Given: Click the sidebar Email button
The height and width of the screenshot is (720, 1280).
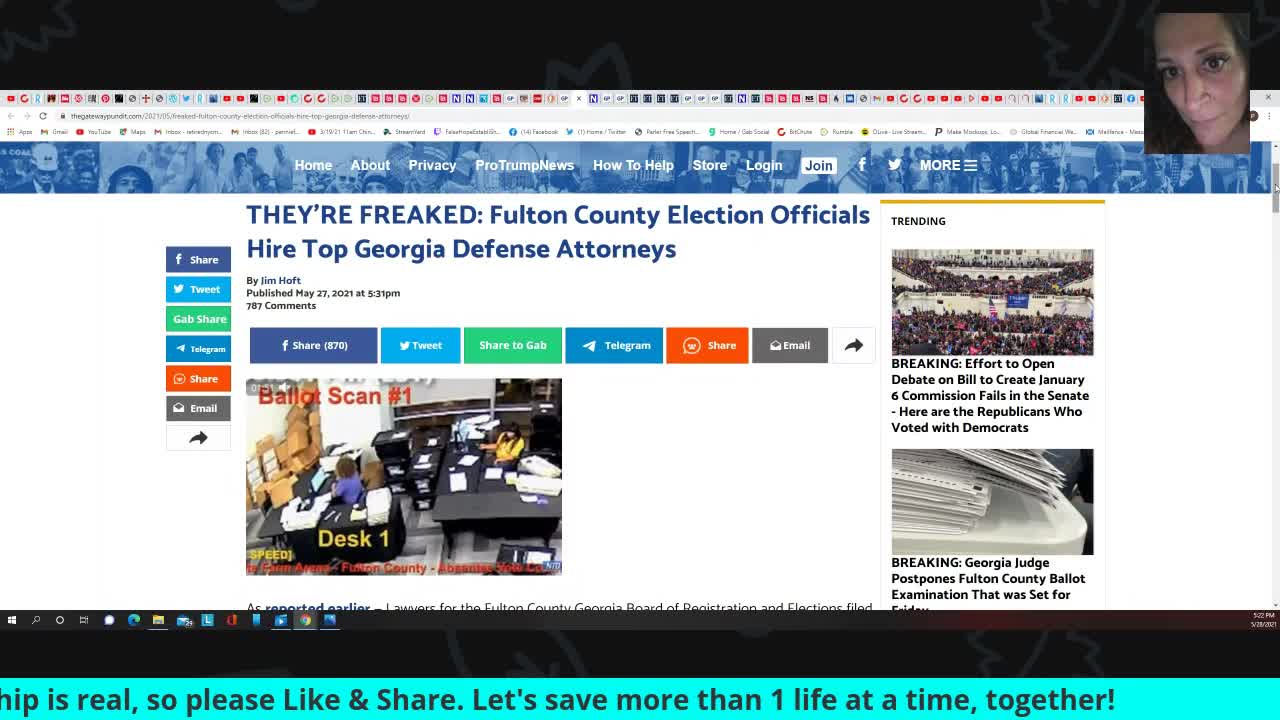Looking at the screenshot, I should [198, 408].
